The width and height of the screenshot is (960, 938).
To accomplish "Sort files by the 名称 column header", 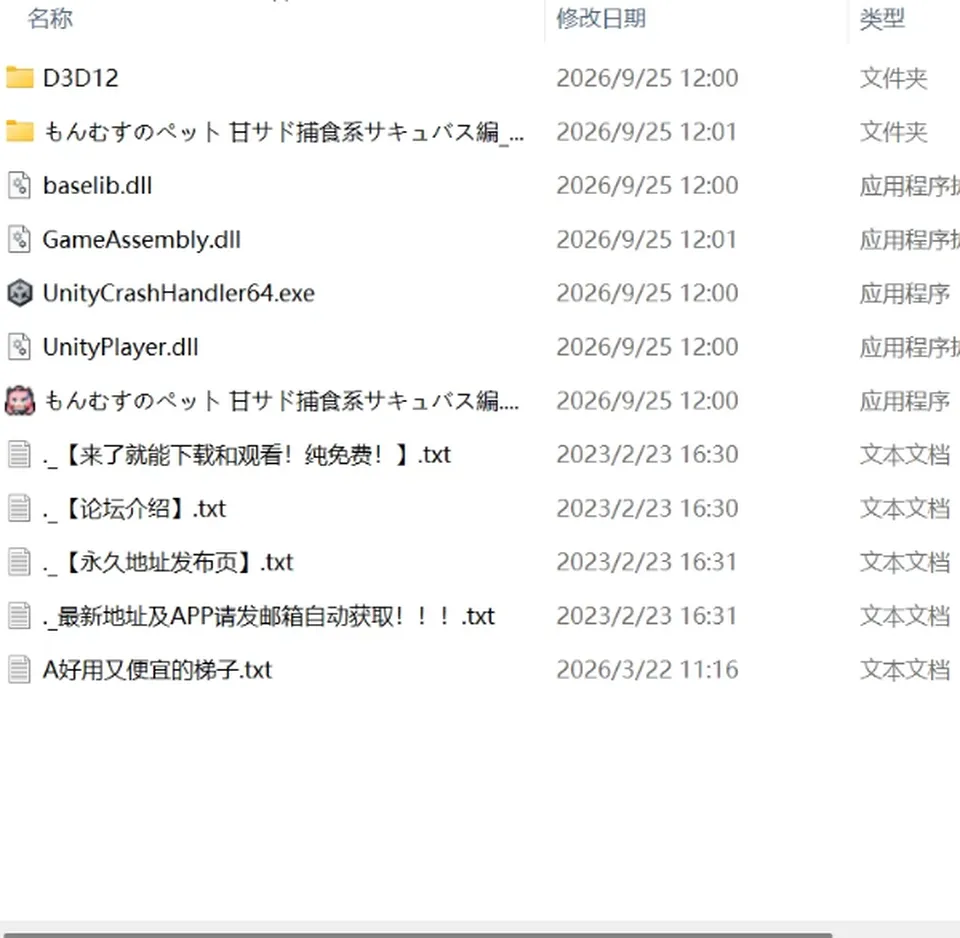I will tap(50, 18).
